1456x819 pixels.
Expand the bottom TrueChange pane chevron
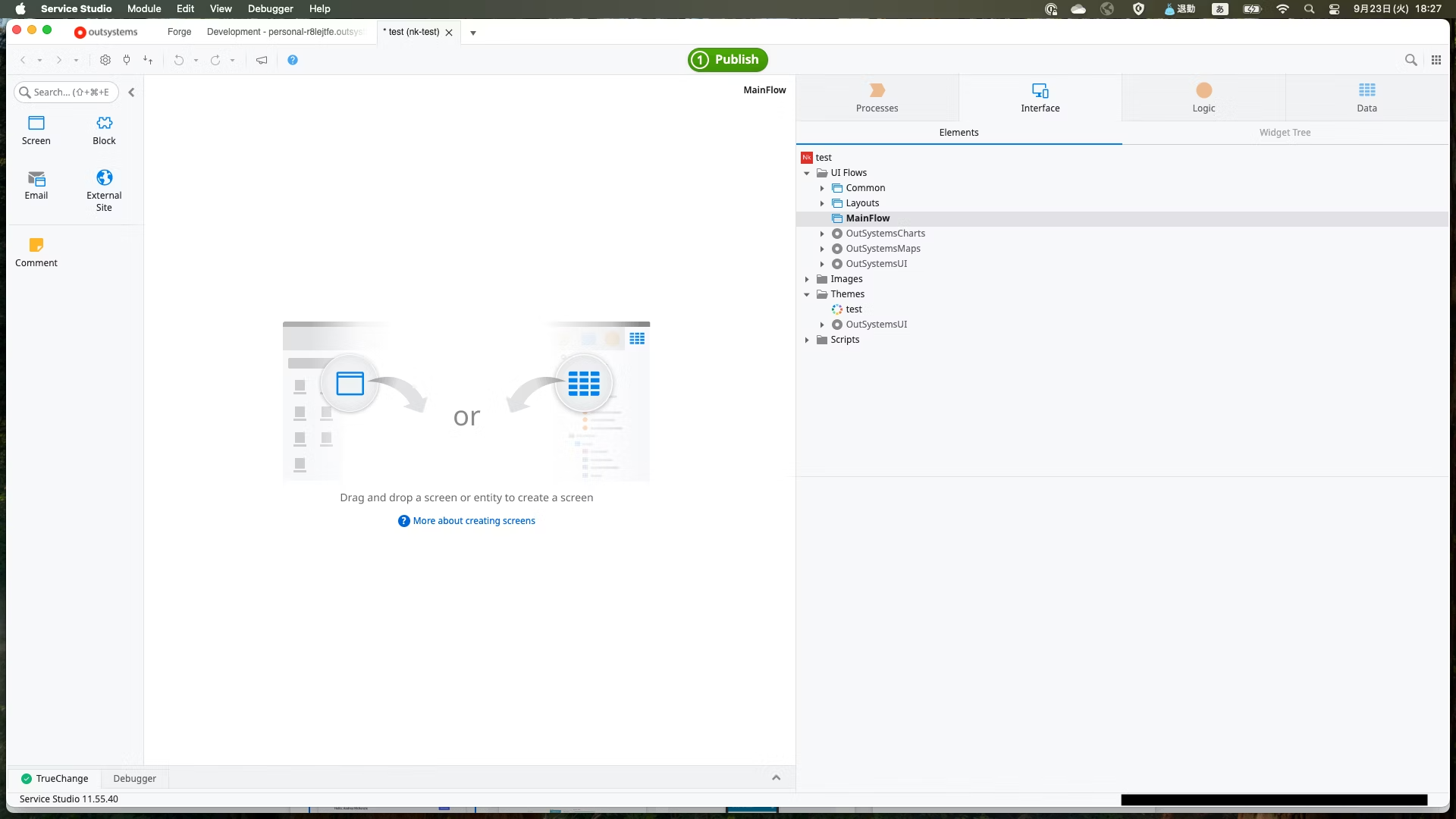[776, 778]
